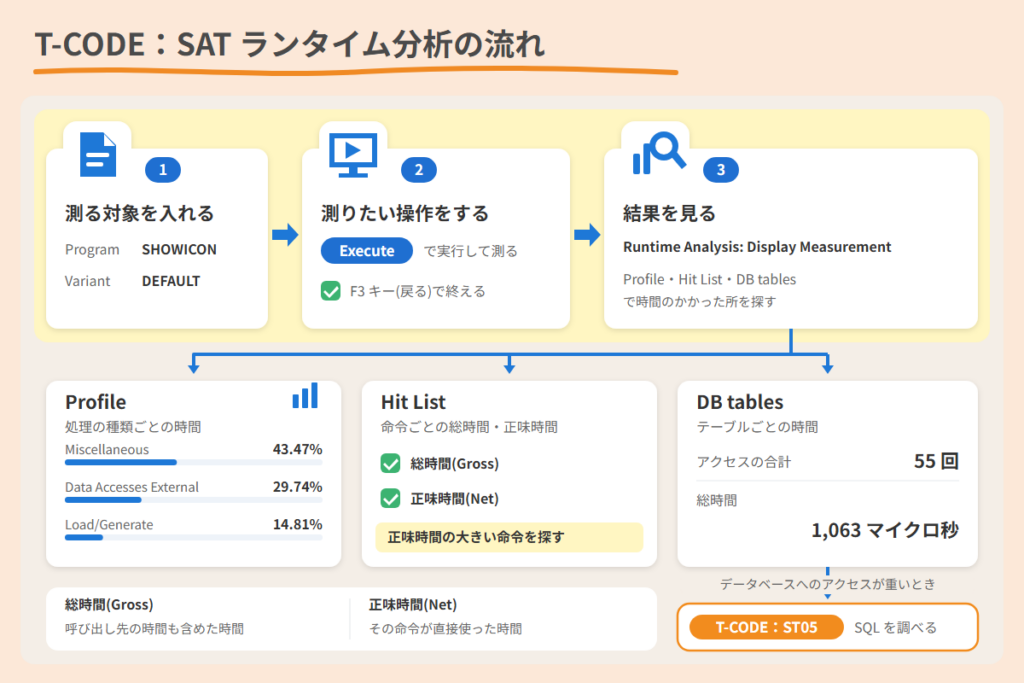Screen dimensions: 1024x683
Task: Click the Miscellaneous label
Action: (x=106, y=449)
